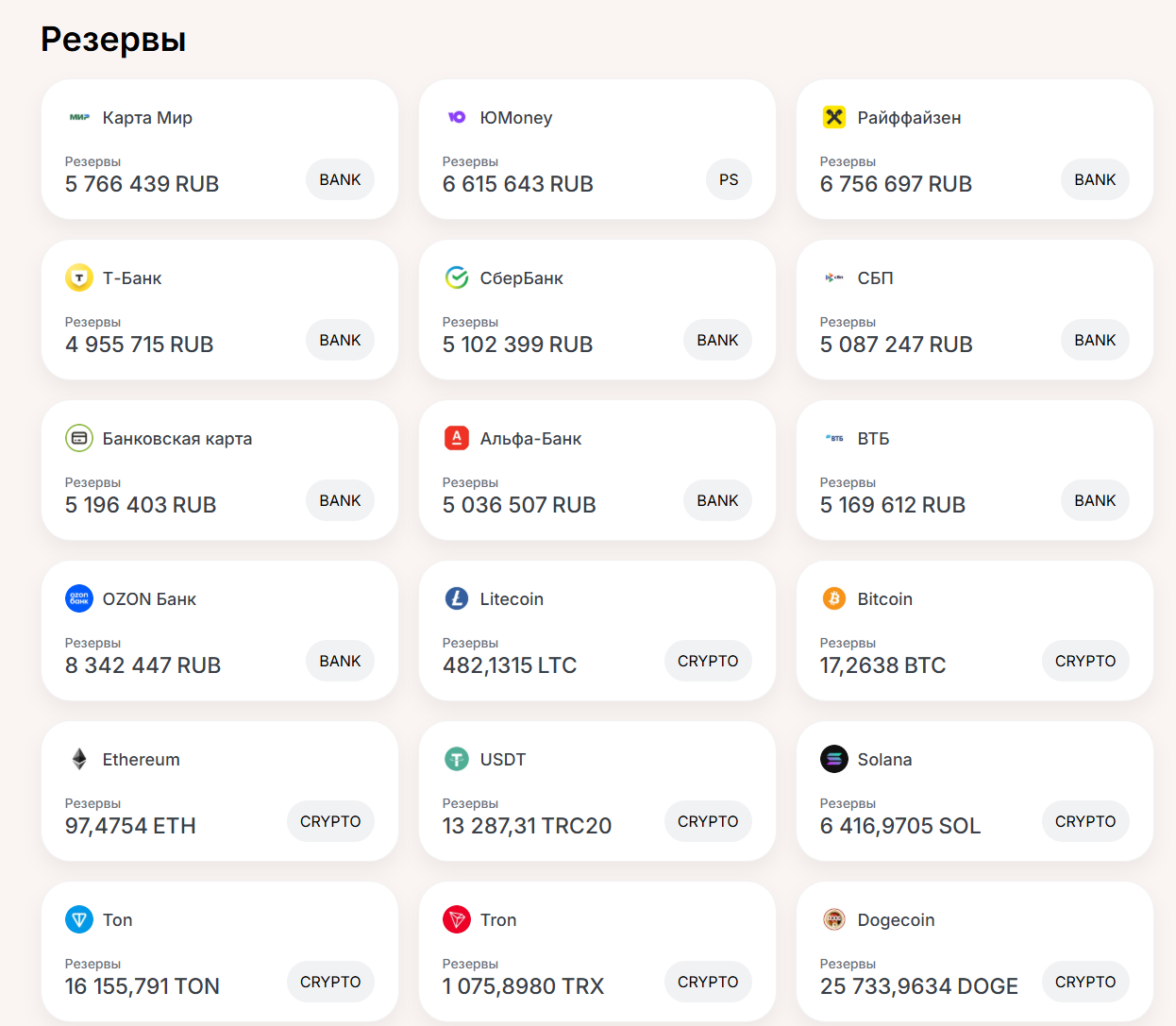Select the Dogecoin coin icon

(x=834, y=919)
